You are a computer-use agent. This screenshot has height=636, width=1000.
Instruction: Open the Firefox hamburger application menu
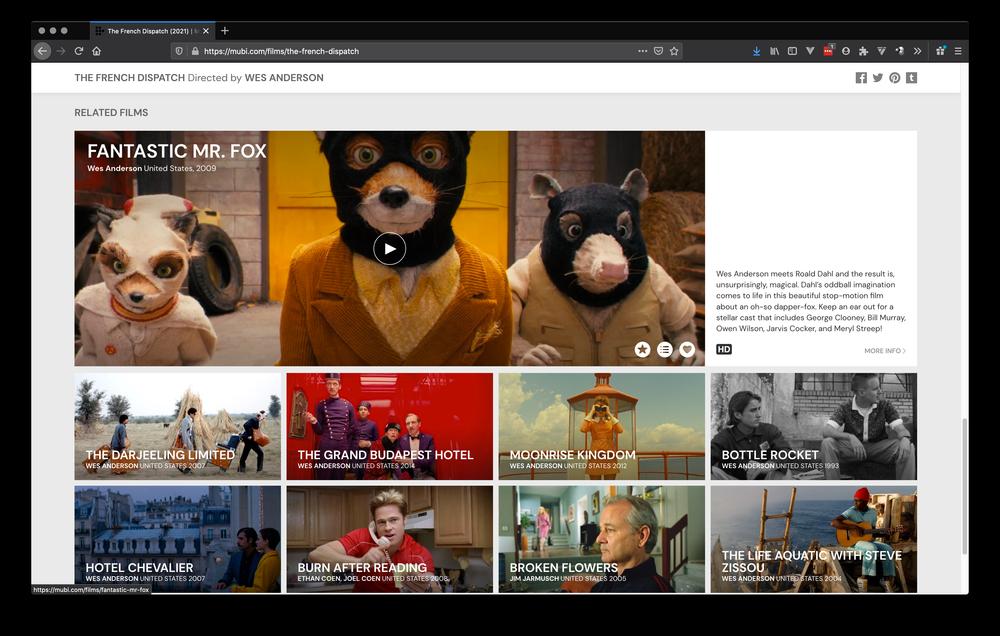point(958,51)
